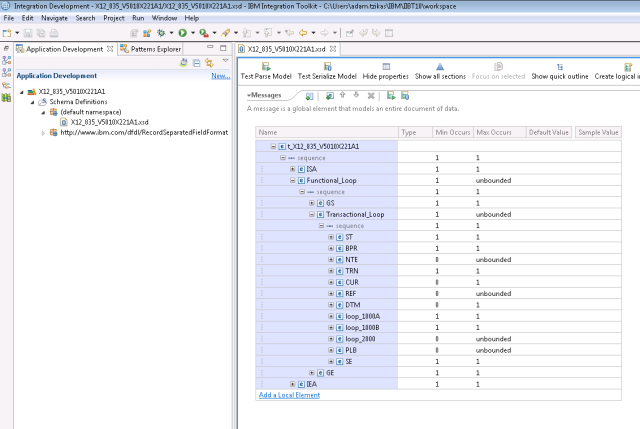The height and width of the screenshot is (429, 640).
Task: Open the Window menu
Action: (164, 18)
